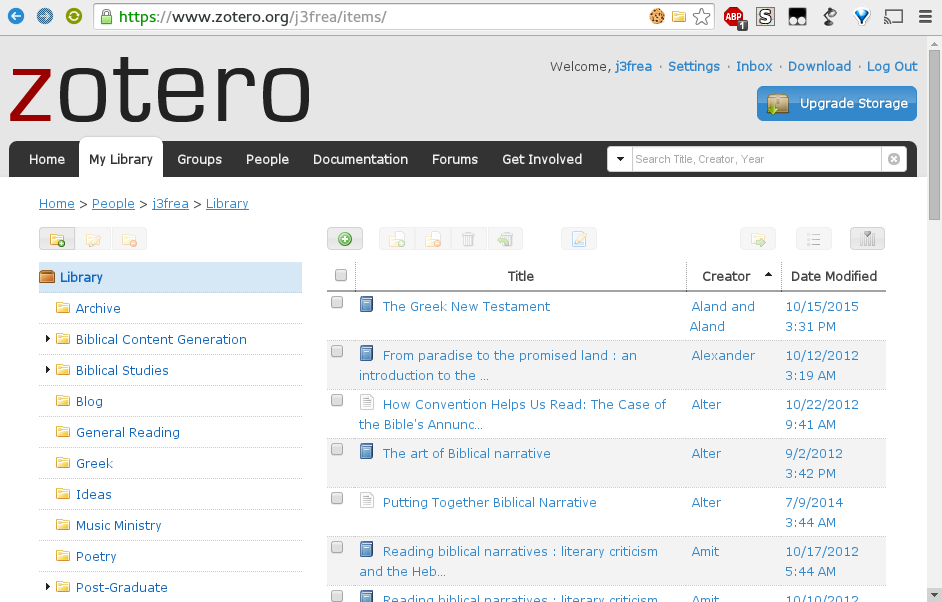Click the book icon for The Greek New Testament
The width and height of the screenshot is (942, 602).
366,304
